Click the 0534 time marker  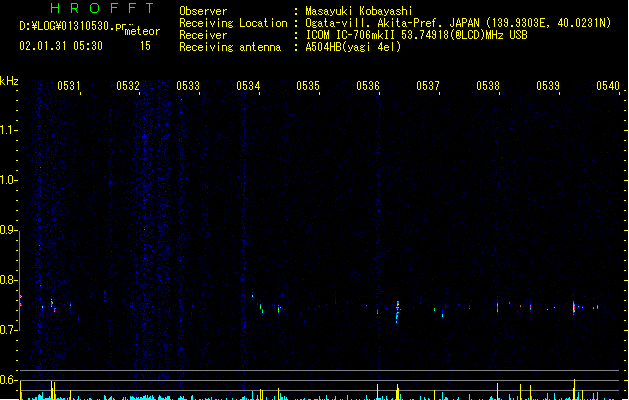pyautogui.click(x=248, y=85)
